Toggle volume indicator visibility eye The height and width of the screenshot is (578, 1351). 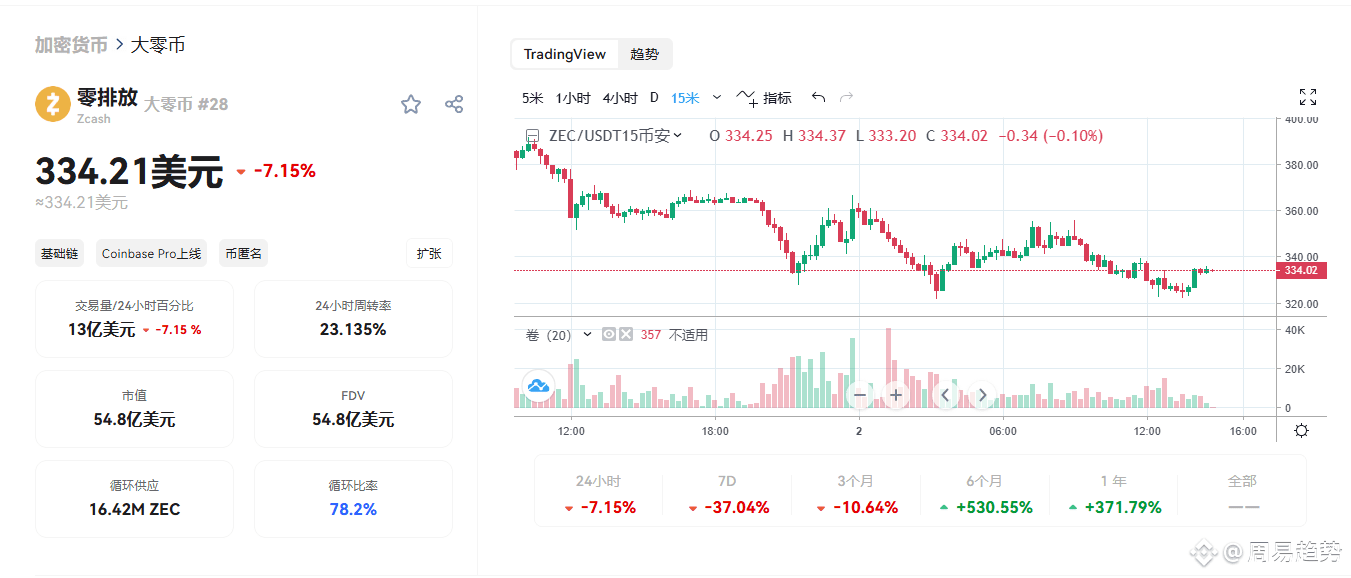click(608, 335)
